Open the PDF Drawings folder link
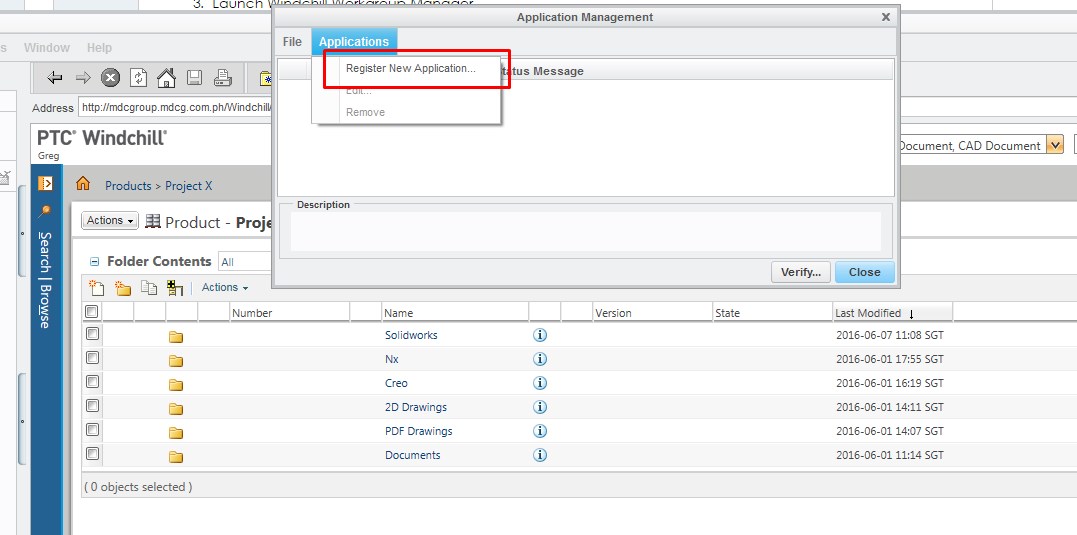This screenshot has height=535, width=1077. (418, 431)
